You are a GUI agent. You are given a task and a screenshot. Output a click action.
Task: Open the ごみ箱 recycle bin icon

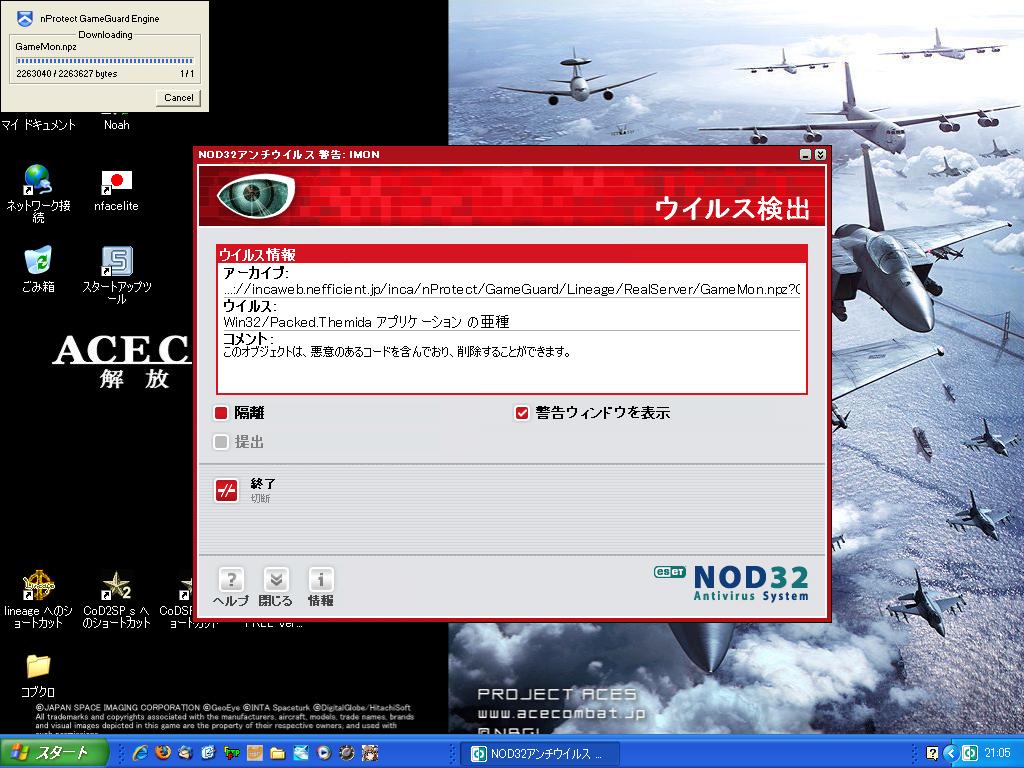pos(38,269)
